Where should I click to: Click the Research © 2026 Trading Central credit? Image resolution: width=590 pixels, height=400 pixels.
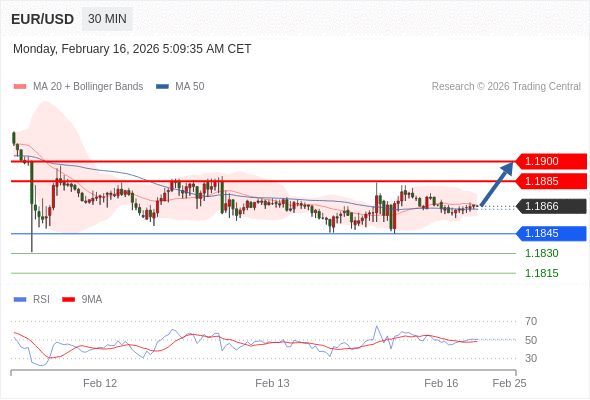click(x=506, y=87)
